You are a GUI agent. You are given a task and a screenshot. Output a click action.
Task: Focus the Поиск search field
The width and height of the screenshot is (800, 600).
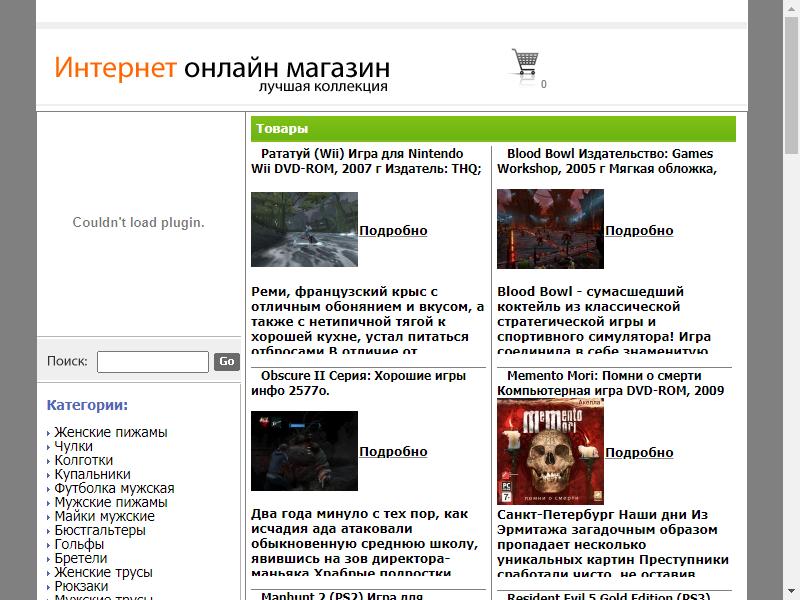(153, 362)
